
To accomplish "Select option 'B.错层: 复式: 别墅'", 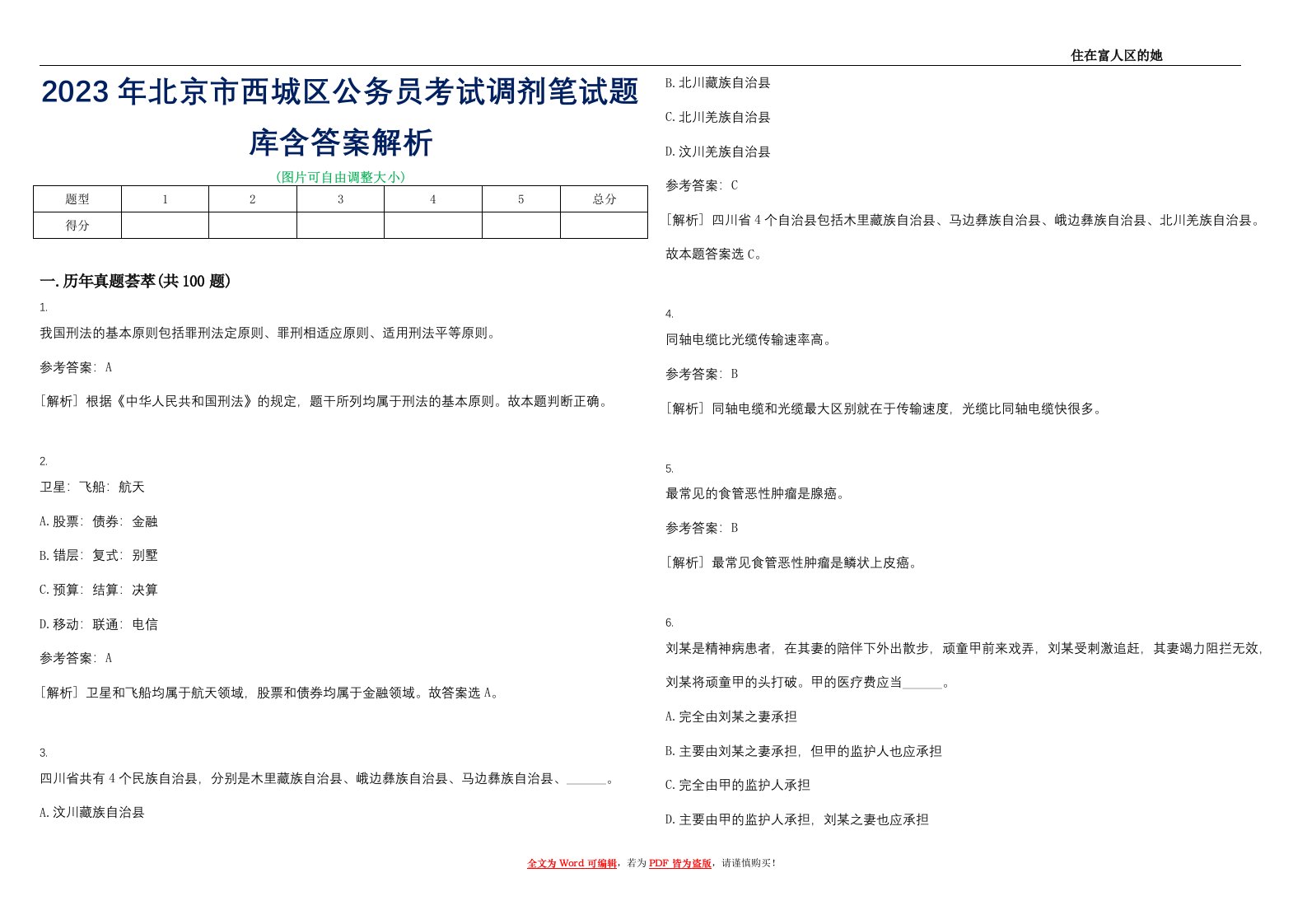I will pyautogui.click(x=99, y=556).
